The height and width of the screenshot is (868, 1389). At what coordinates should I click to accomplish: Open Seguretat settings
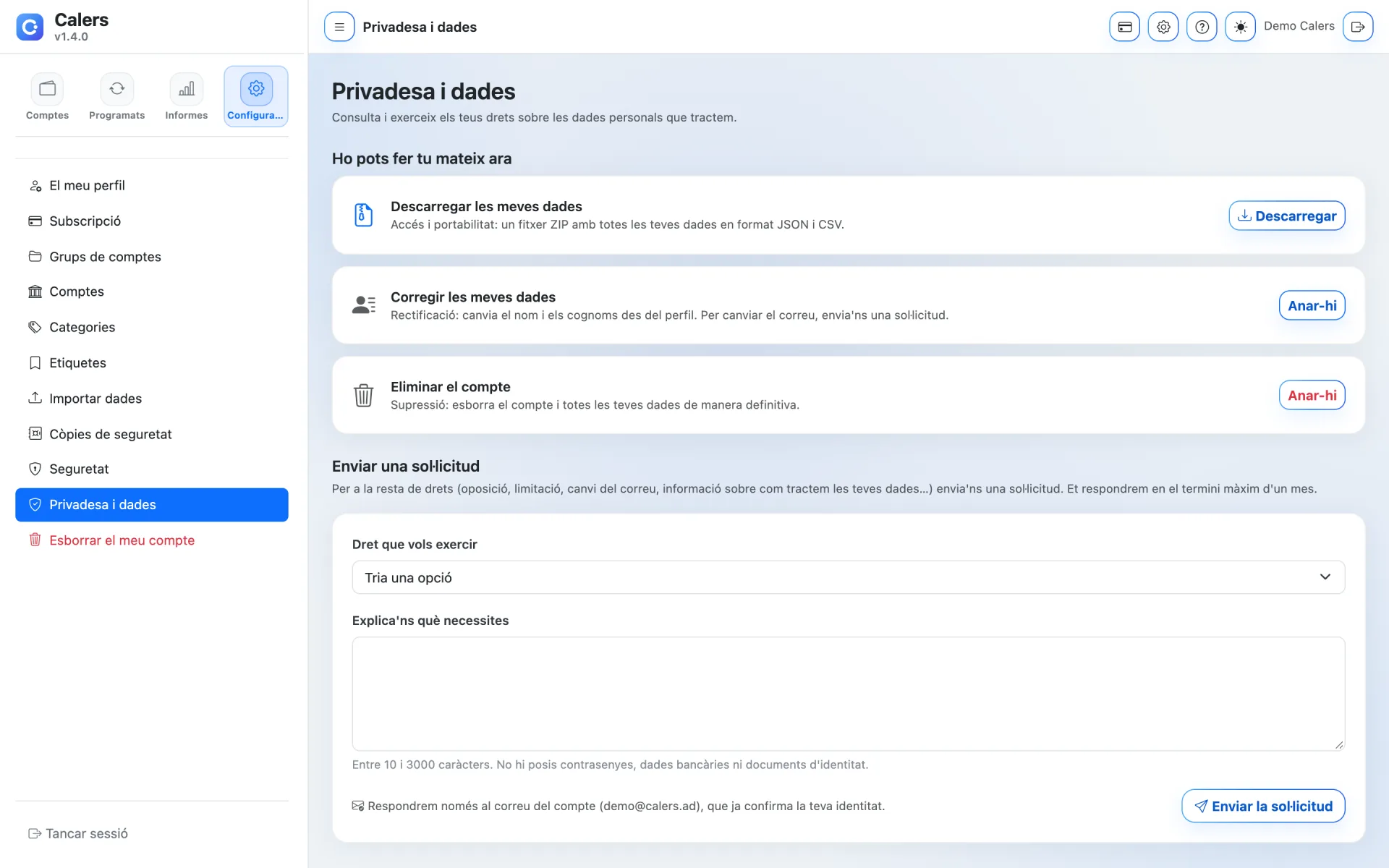(x=152, y=469)
